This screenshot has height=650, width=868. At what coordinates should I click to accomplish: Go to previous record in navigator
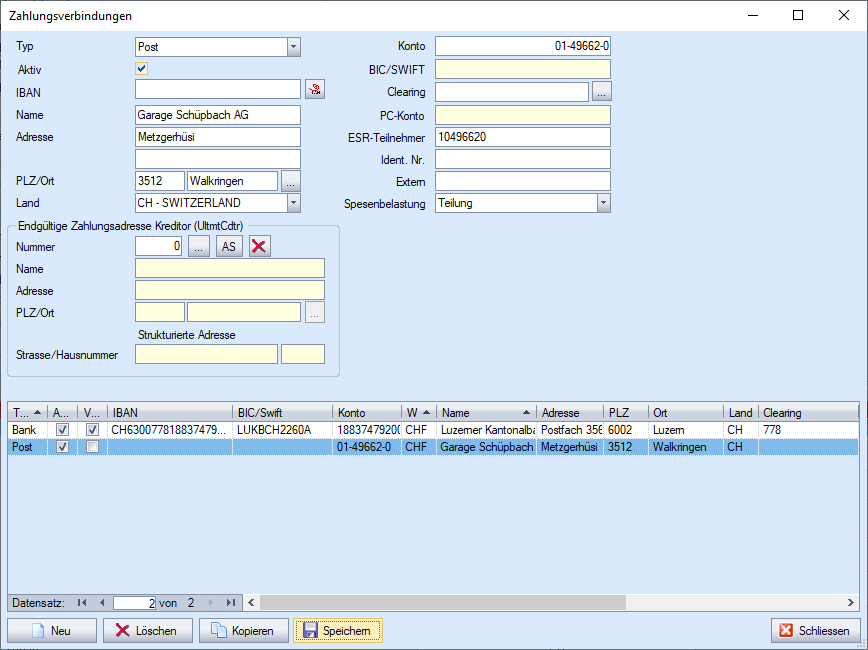coord(100,602)
